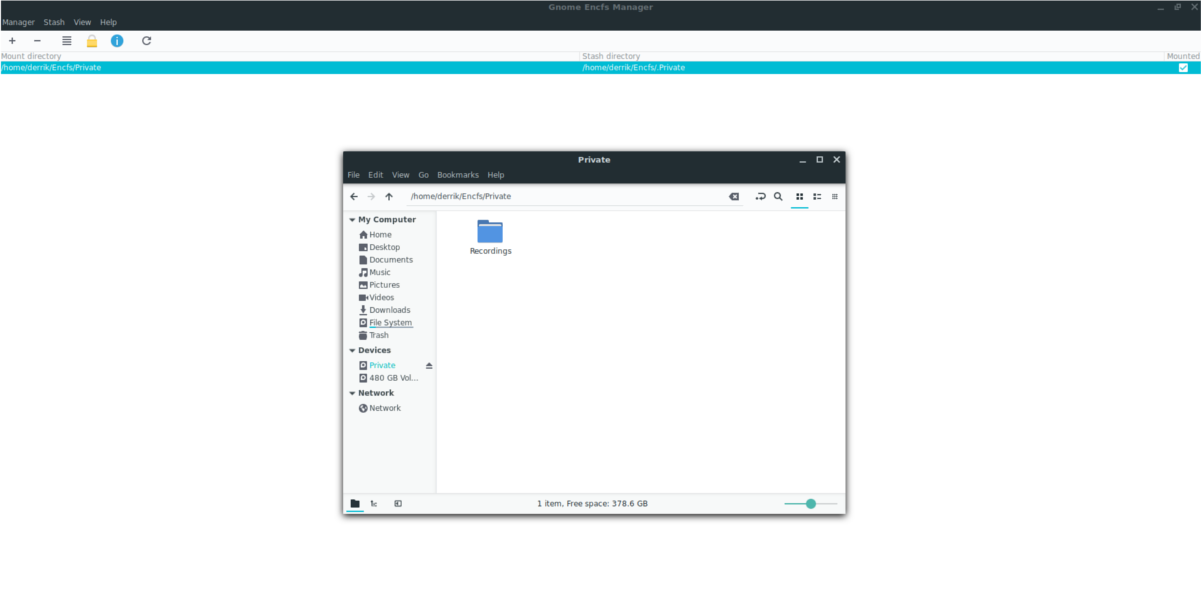Switch to compact view

(x=835, y=197)
